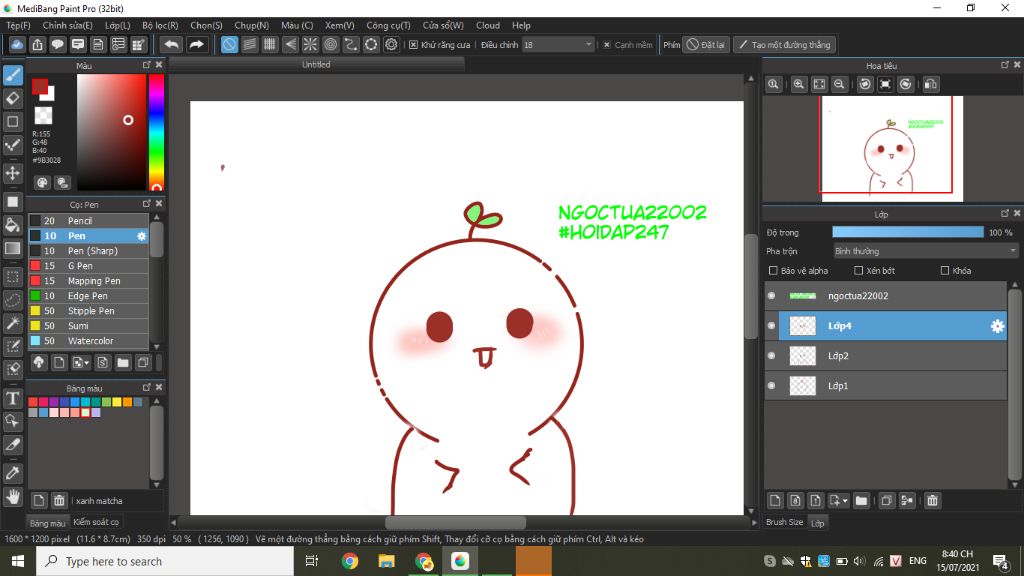Enable the circle snap guide icon
1024x576 pixels.
pos(330,44)
